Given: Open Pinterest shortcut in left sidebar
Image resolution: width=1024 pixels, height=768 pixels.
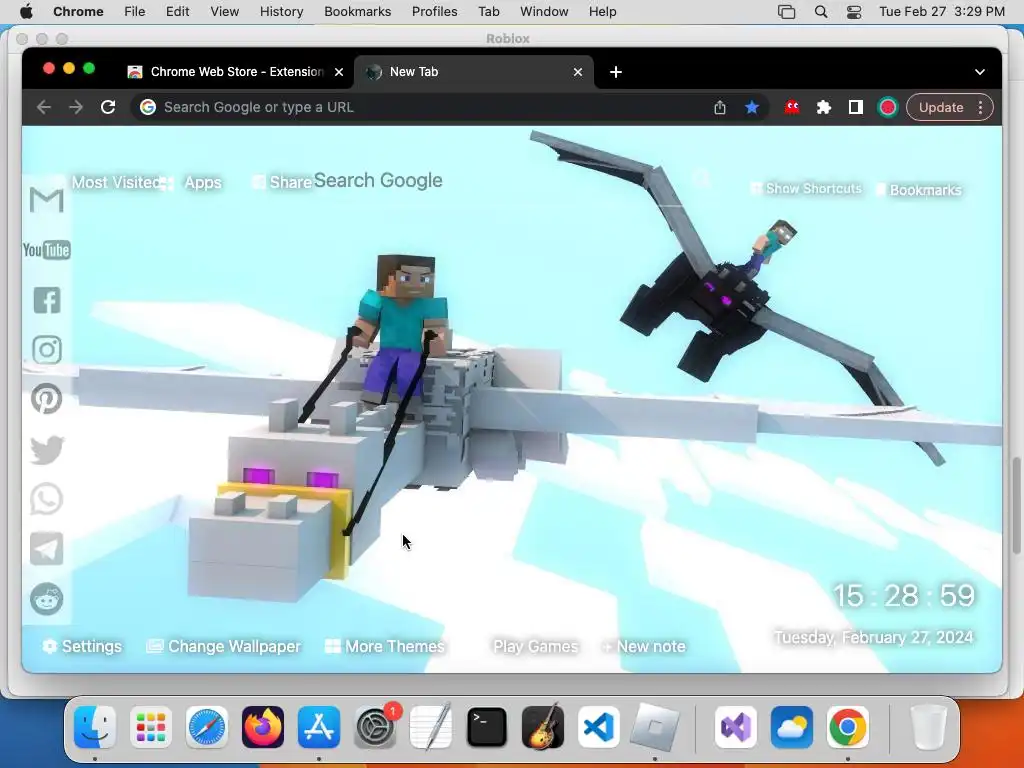Looking at the screenshot, I should point(46,399).
